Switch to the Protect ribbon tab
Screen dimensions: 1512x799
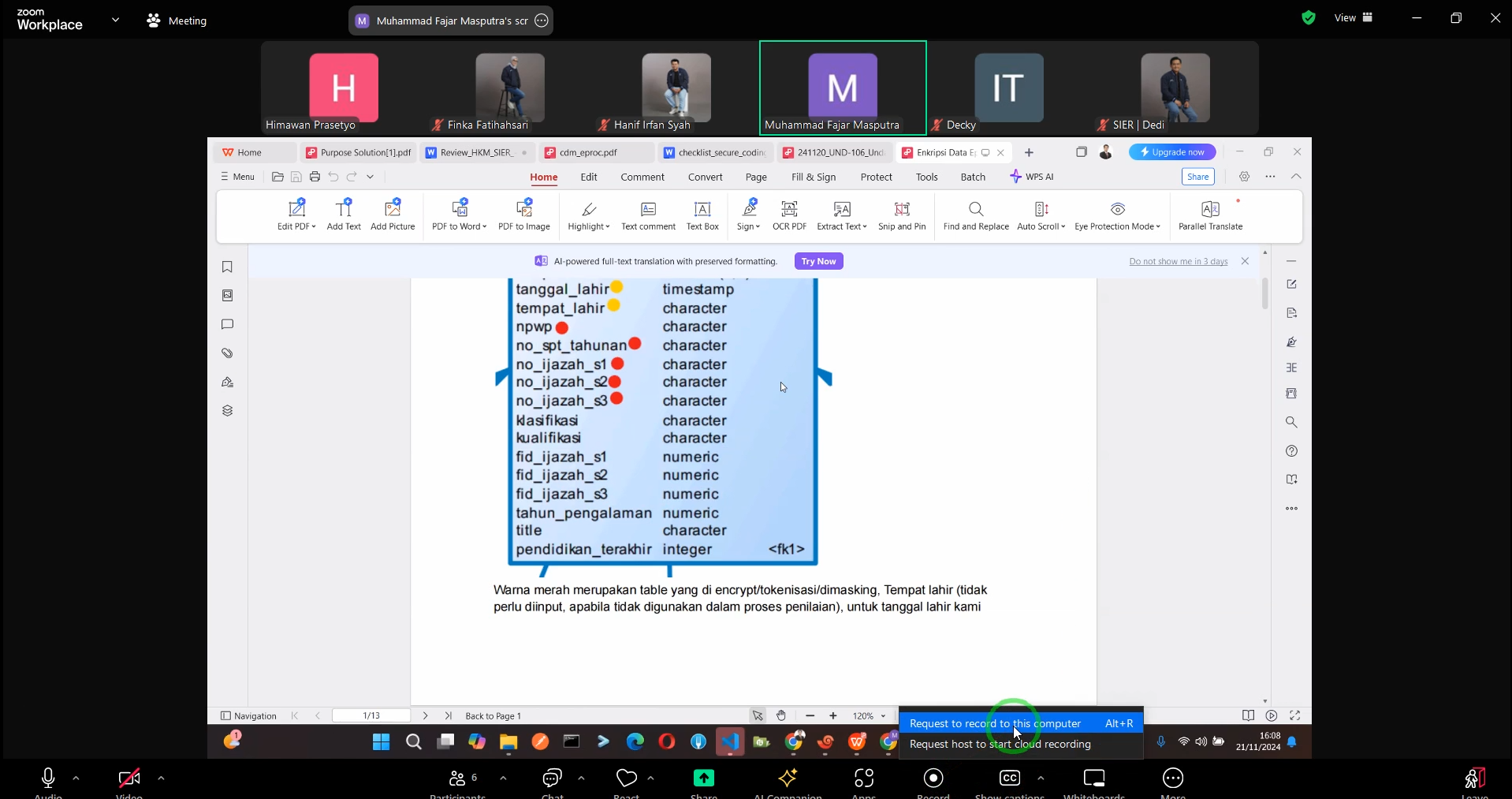[x=876, y=177]
